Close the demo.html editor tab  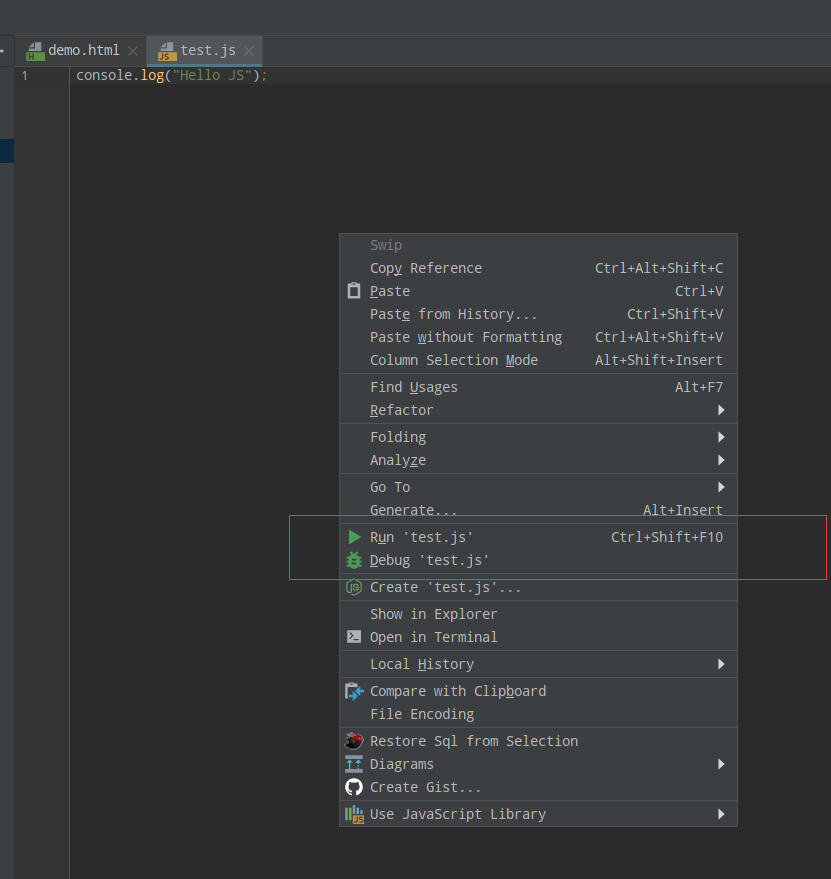pos(133,51)
